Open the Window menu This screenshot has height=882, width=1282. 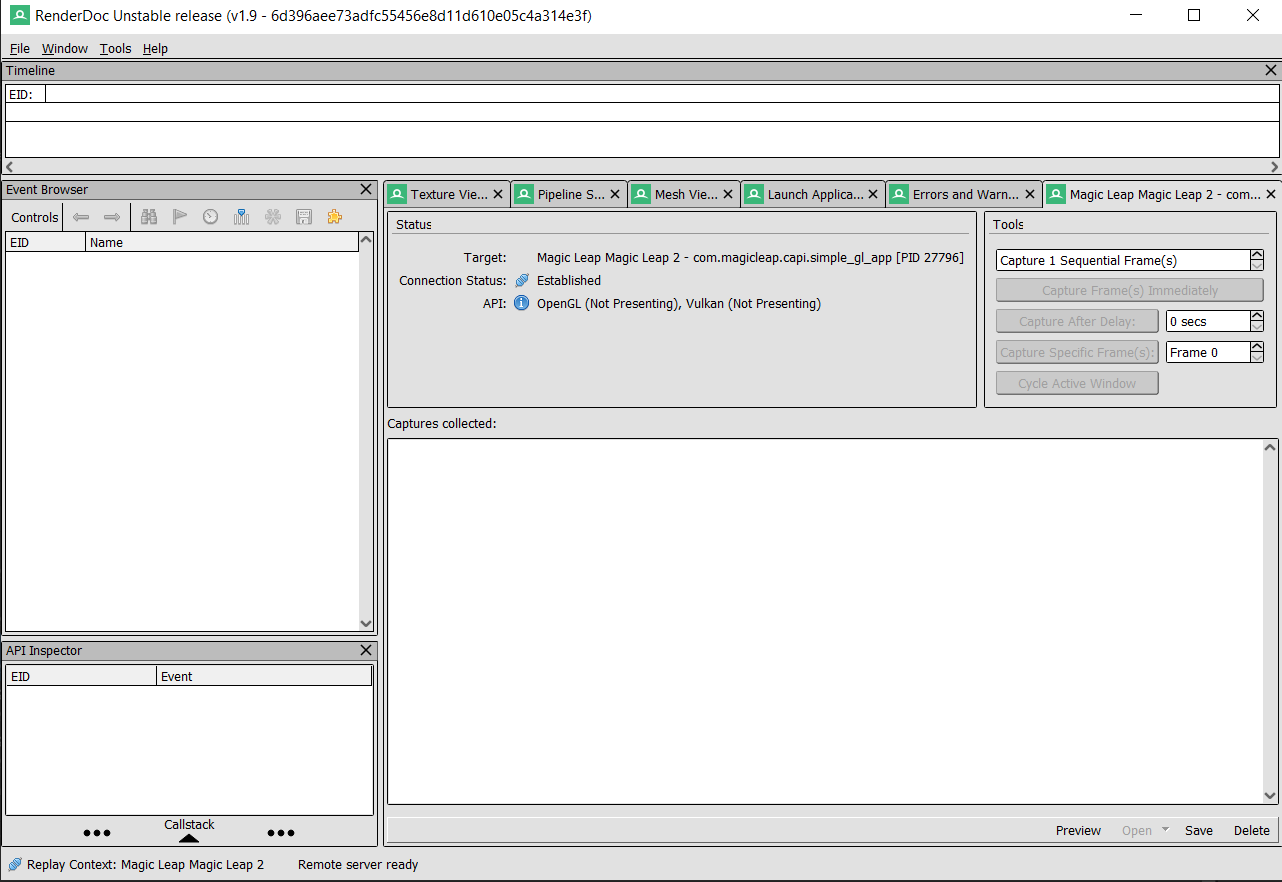[65, 48]
